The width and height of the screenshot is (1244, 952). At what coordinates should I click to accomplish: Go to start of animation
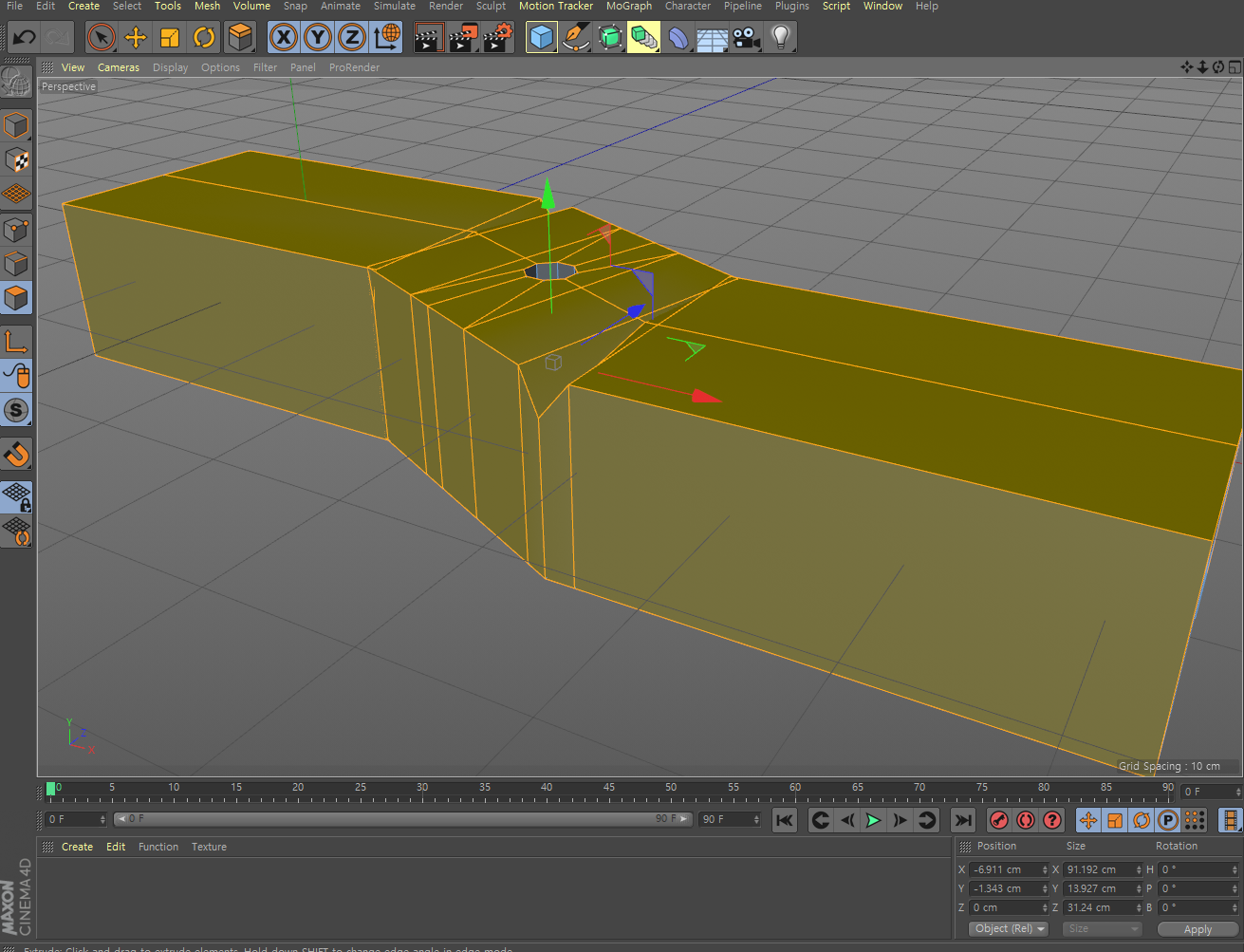click(784, 820)
